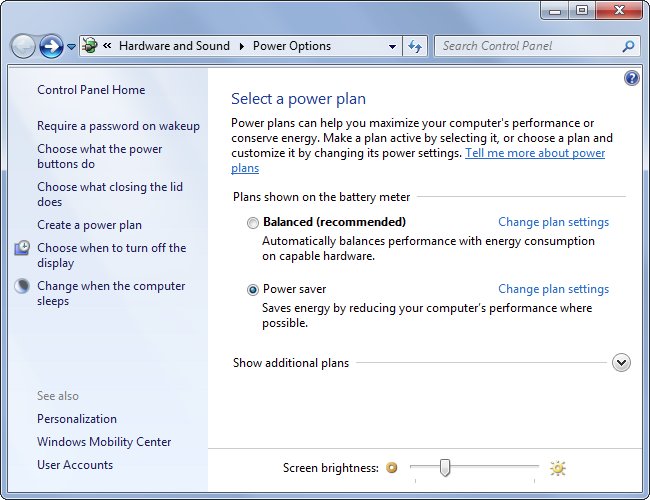Click the blue Forward arrow button

[x=51, y=46]
